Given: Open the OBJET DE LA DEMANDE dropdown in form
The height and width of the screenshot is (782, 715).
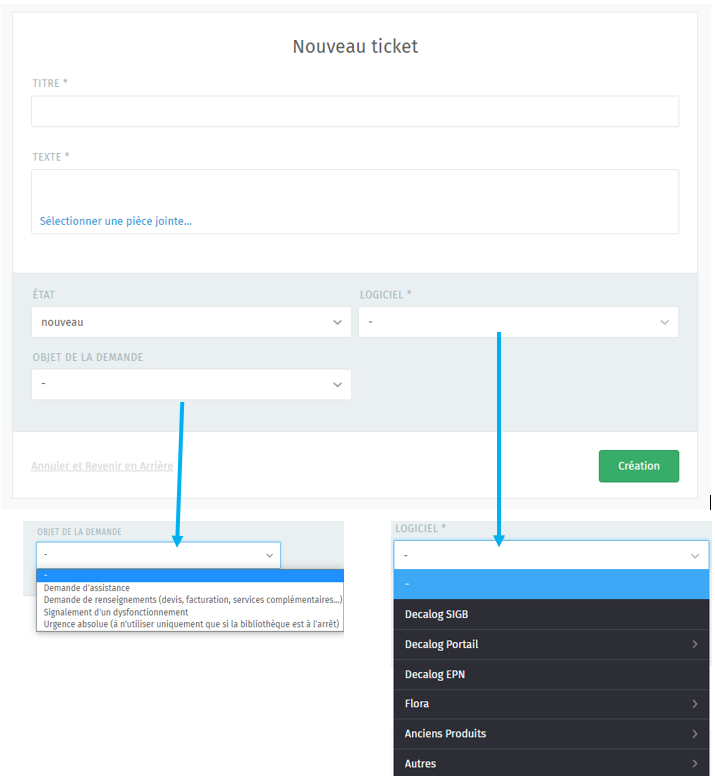Looking at the screenshot, I should pos(191,385).
